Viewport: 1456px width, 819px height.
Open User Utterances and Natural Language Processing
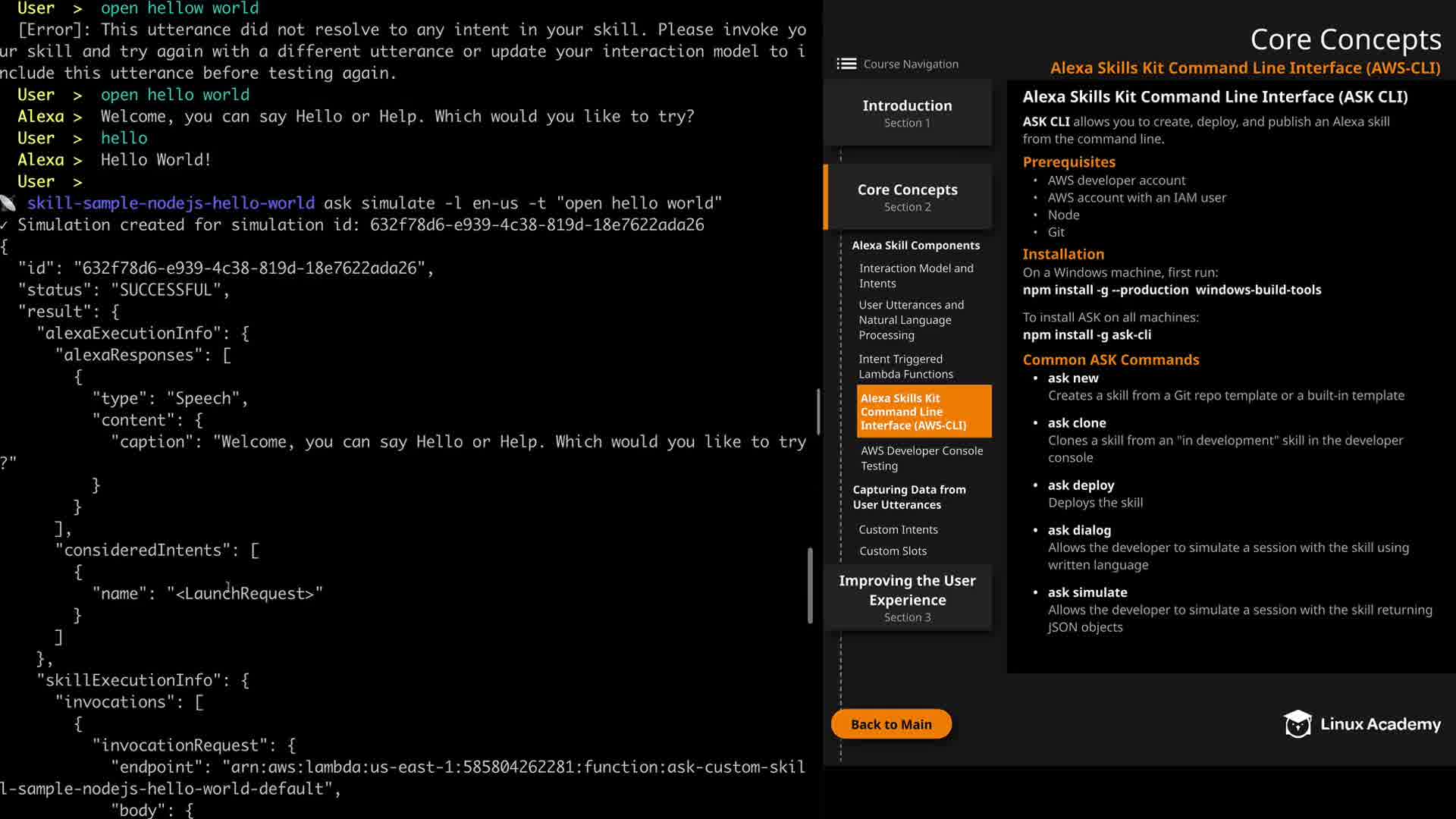(x=911, y=319)
